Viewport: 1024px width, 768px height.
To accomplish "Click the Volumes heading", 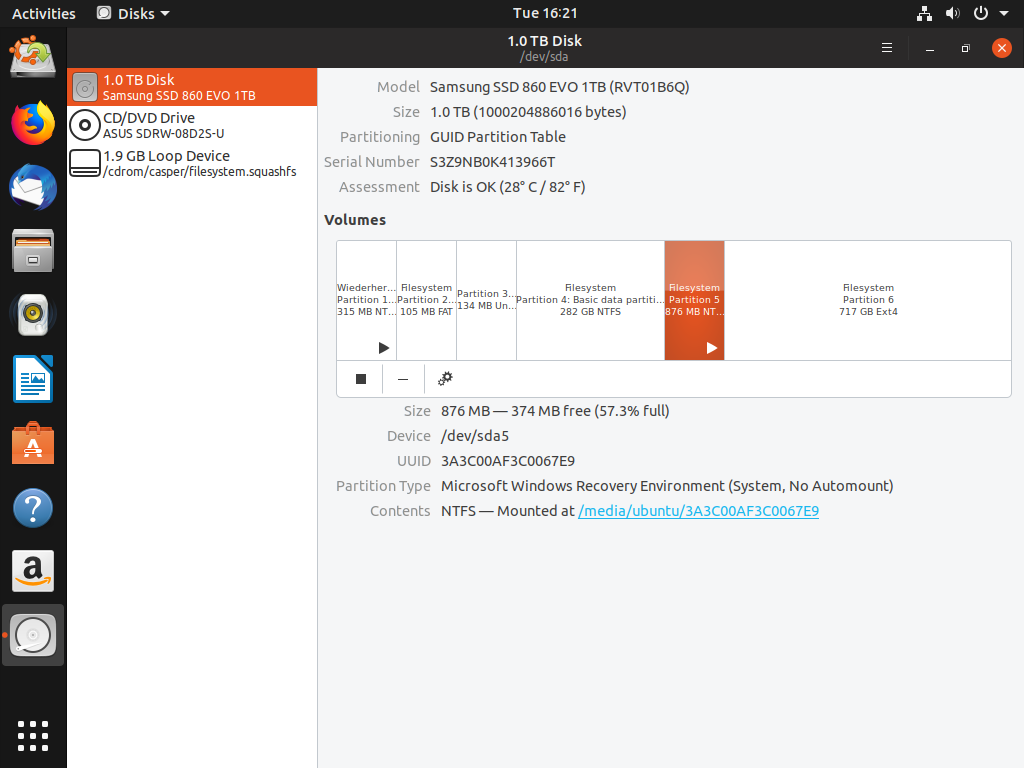I will (355, 220).
